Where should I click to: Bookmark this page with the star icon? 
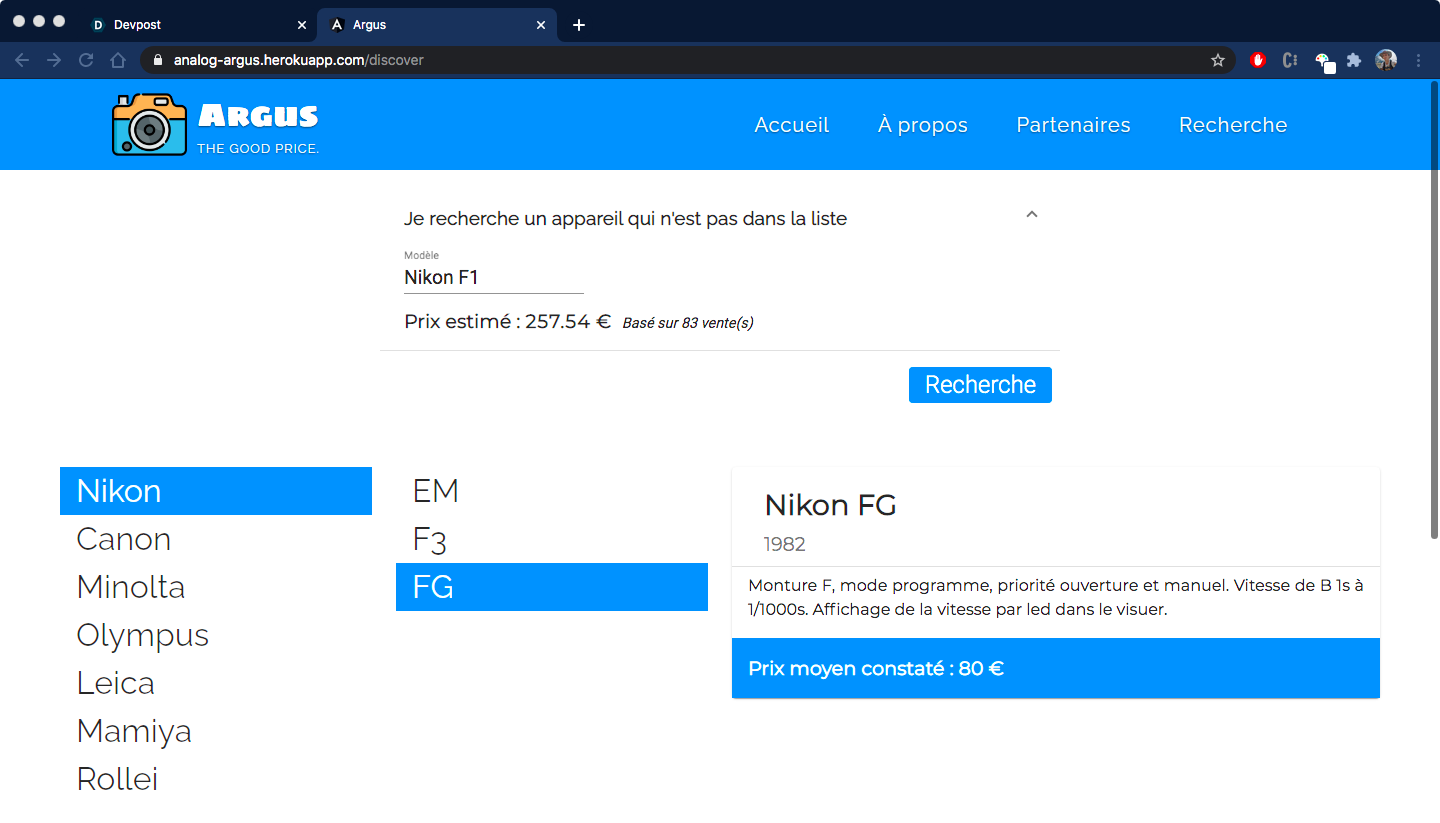(1218, 60)
